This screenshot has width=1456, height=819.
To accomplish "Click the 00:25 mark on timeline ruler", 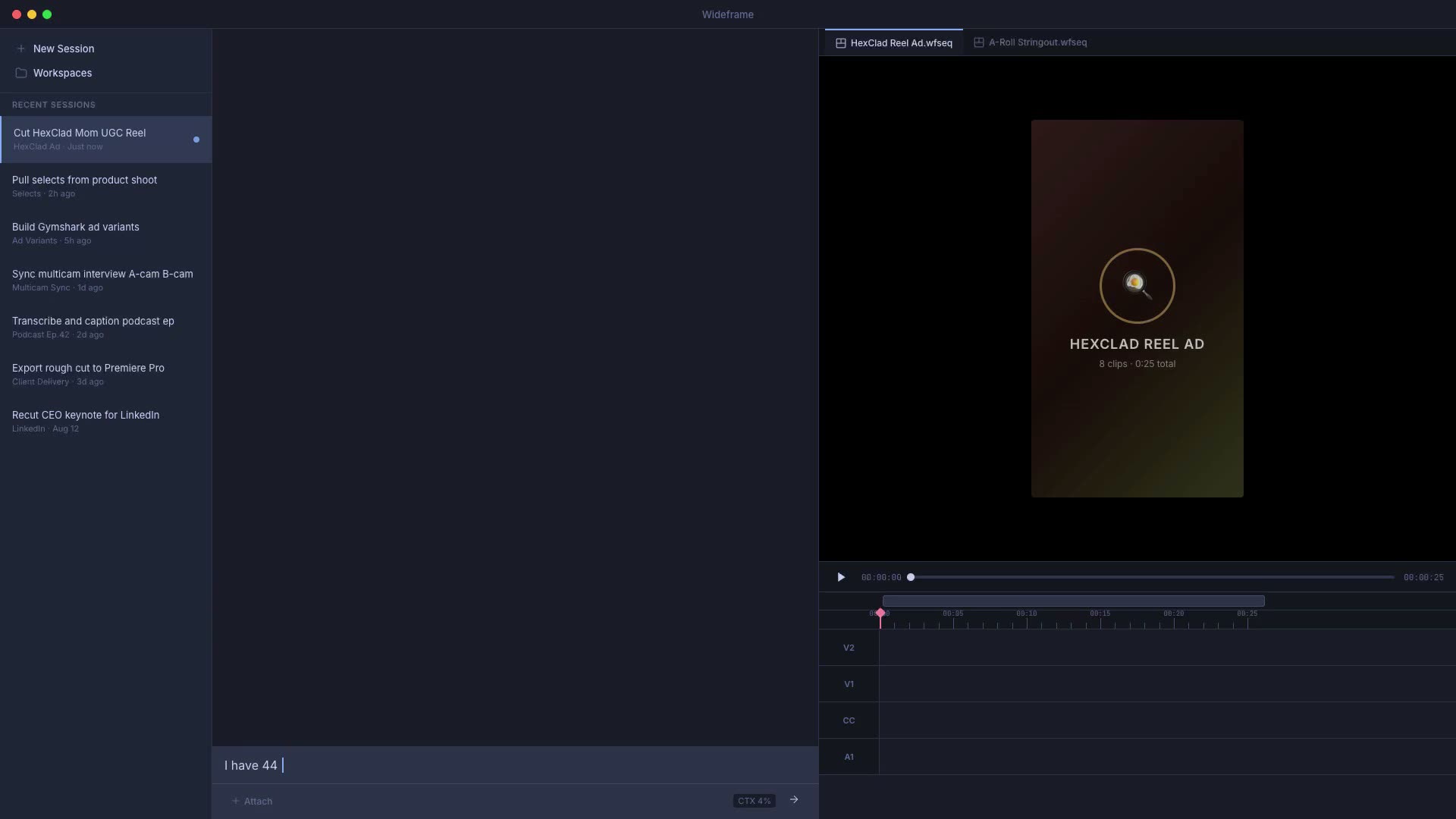I will [x=1247, y=613].
